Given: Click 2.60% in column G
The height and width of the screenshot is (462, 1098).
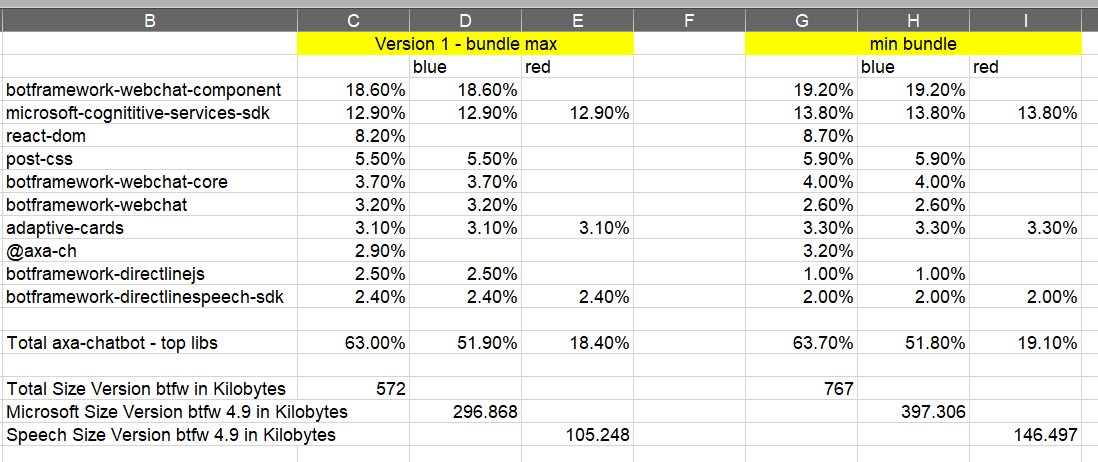Looking at the screenshot, I should [x=827, y=205].
